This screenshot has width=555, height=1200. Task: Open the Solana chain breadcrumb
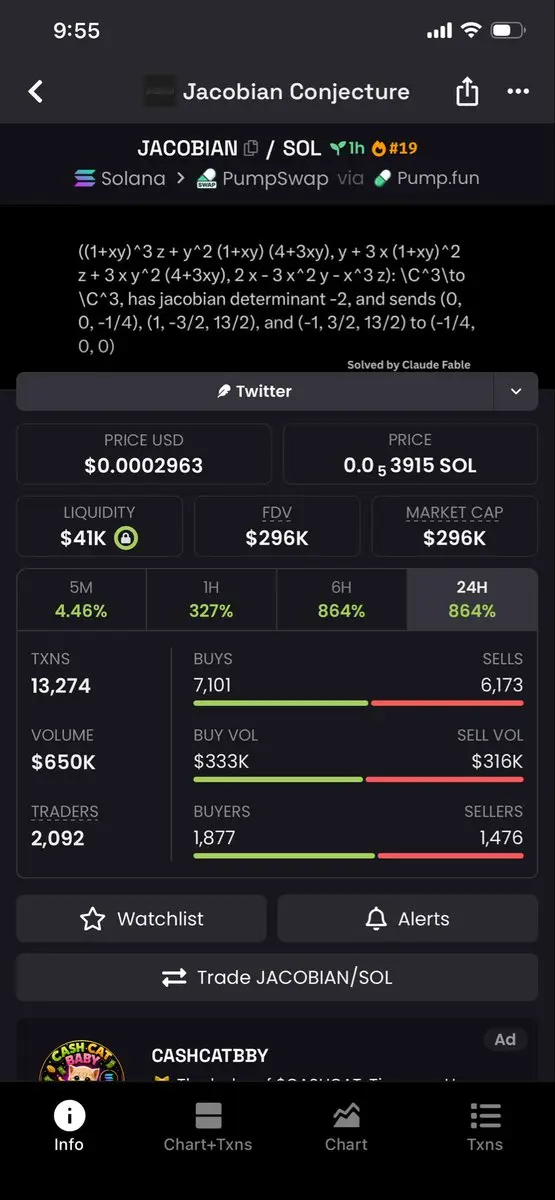tap(119, 178)
